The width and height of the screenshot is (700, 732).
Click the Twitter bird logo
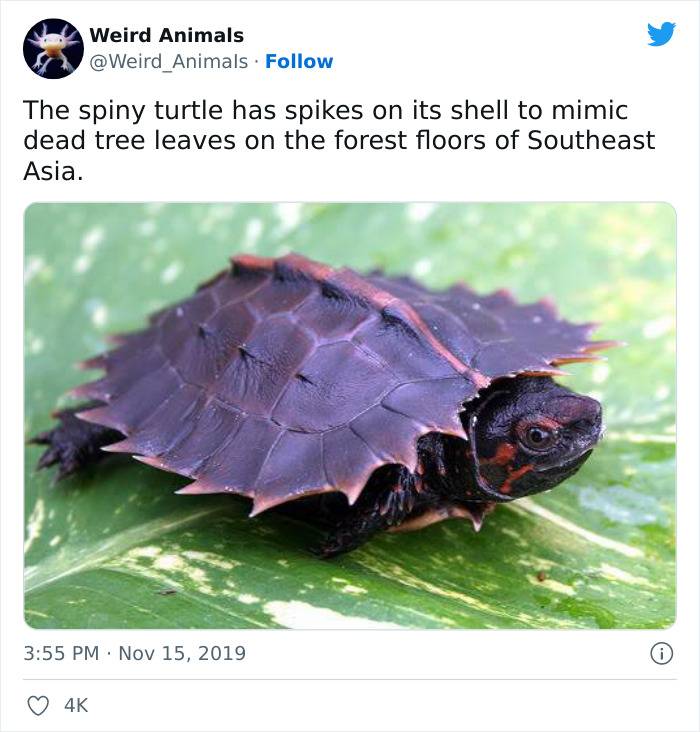[x=661, y=34]
